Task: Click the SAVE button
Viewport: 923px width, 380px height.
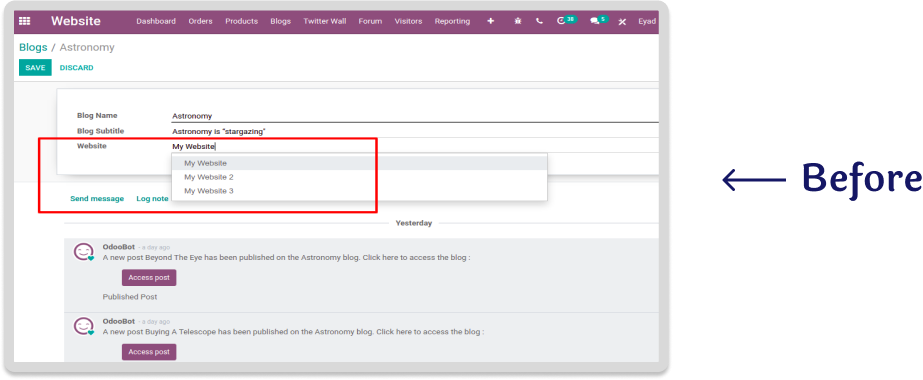Action: [35, 68]
